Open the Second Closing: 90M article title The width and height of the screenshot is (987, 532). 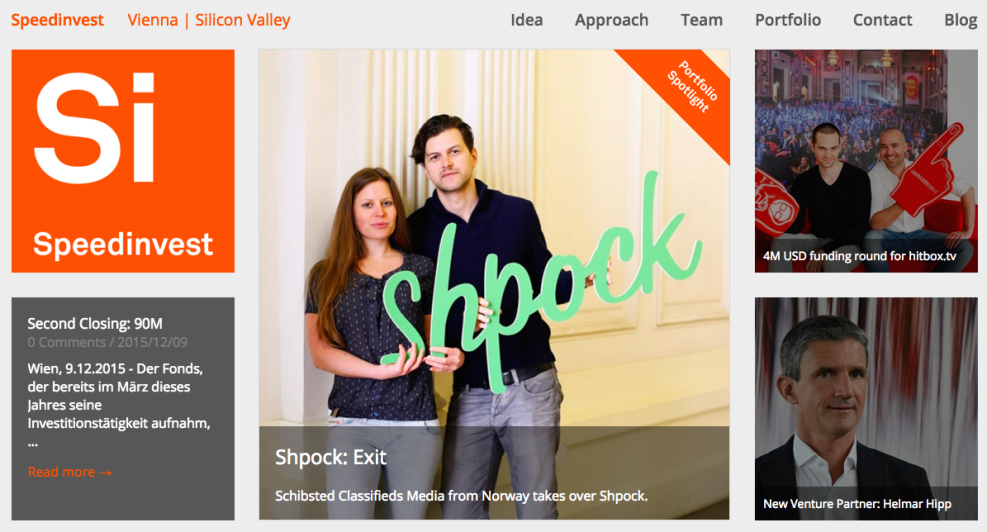95,324
